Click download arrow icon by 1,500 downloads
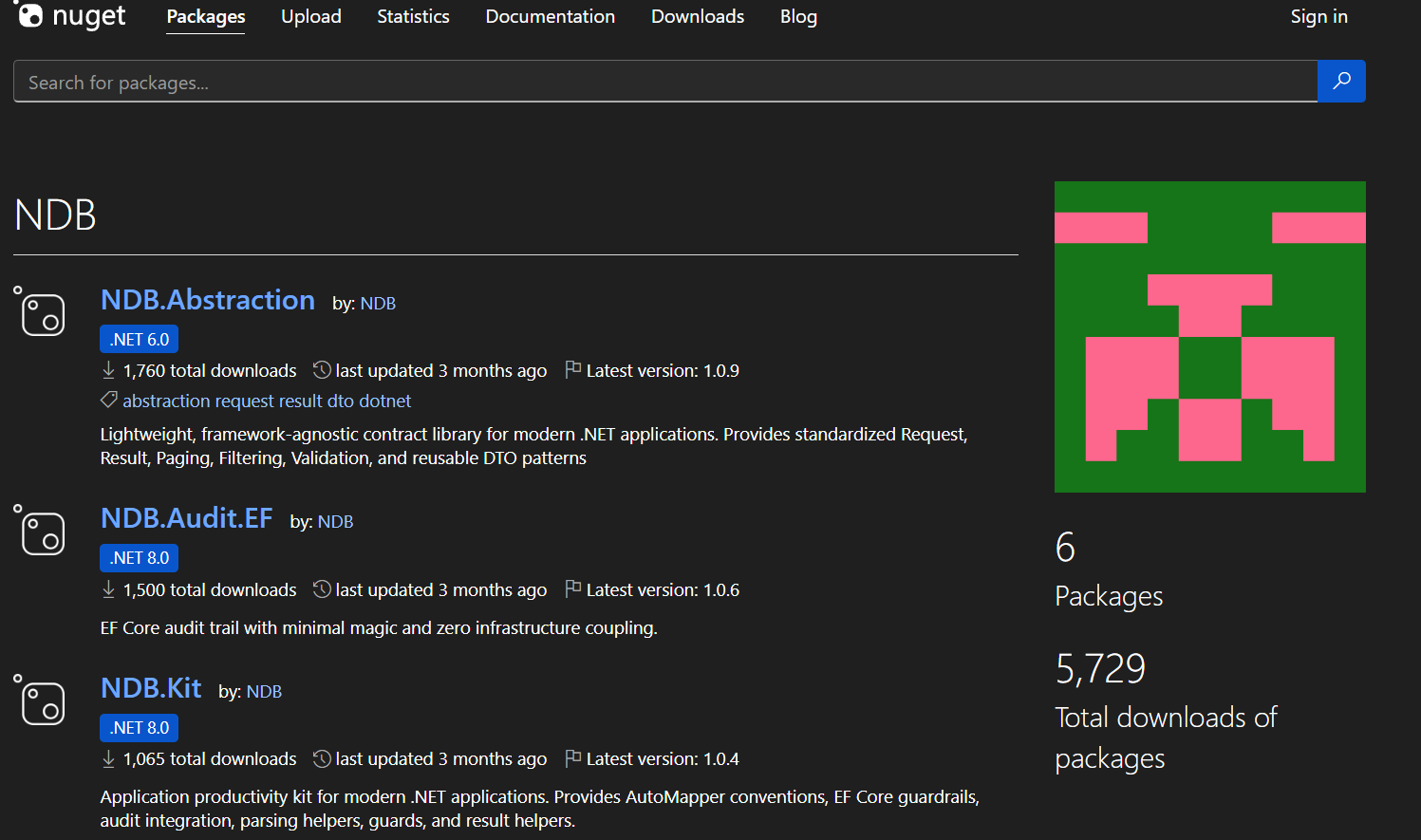Image resolution: width=1421 pixels, height=840 pixels. pos(108,589)
